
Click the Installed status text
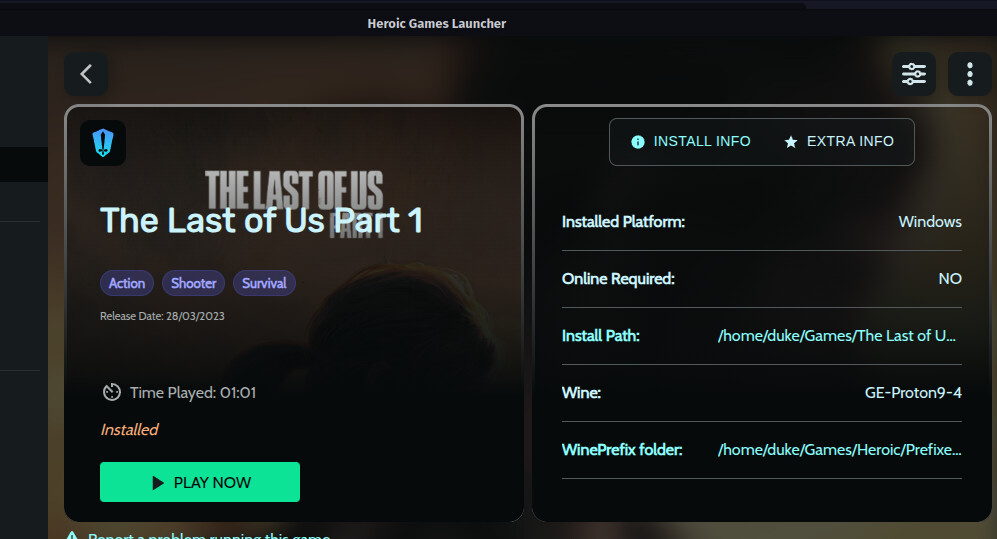tap(129, 430)
